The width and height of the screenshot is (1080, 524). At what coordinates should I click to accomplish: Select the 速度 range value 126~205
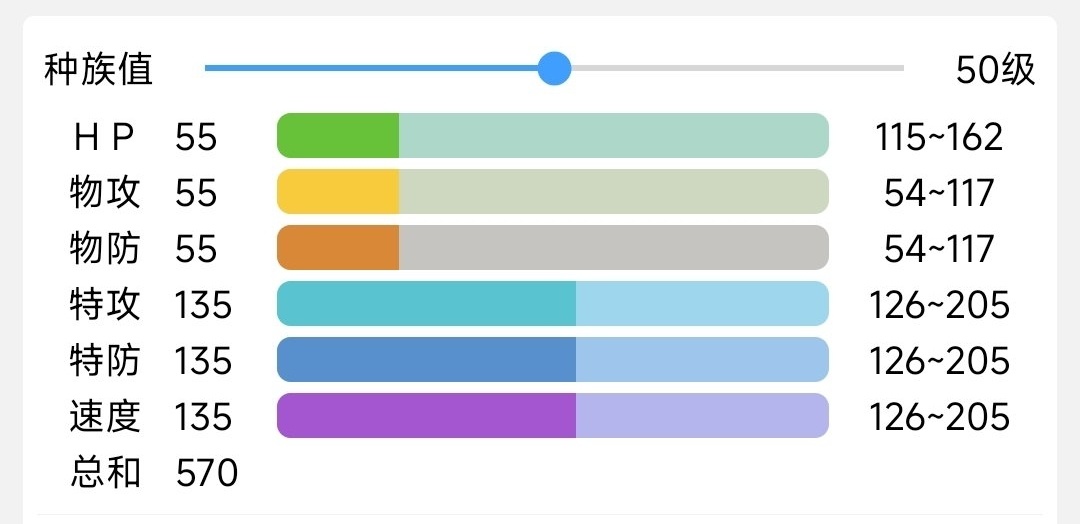[938, 417]
